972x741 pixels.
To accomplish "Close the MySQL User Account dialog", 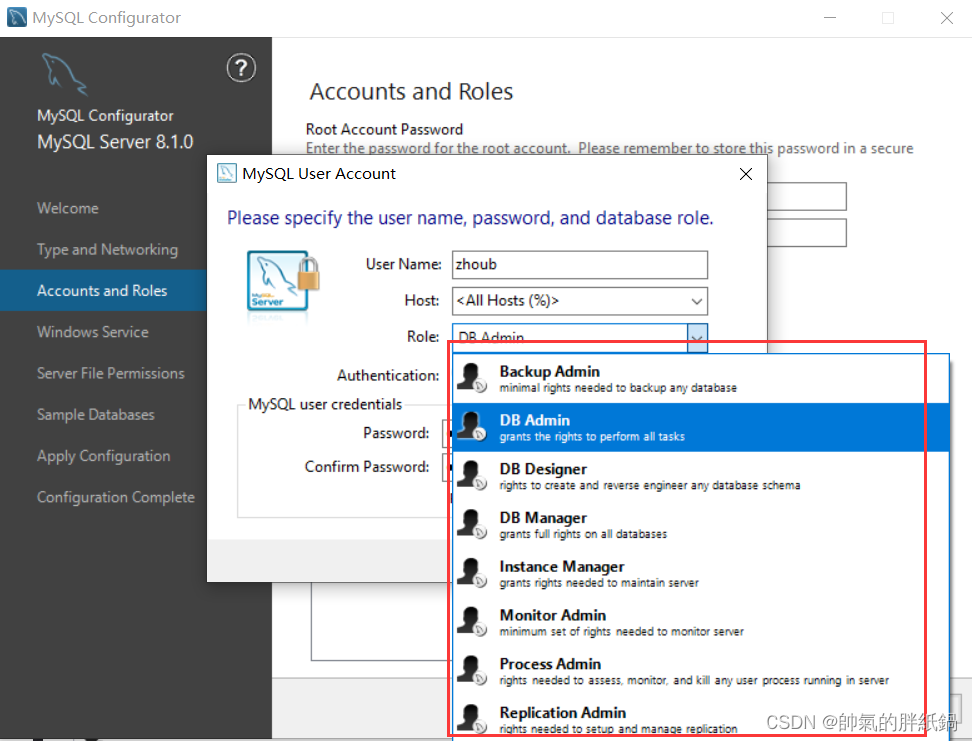I will coord(746,174).
